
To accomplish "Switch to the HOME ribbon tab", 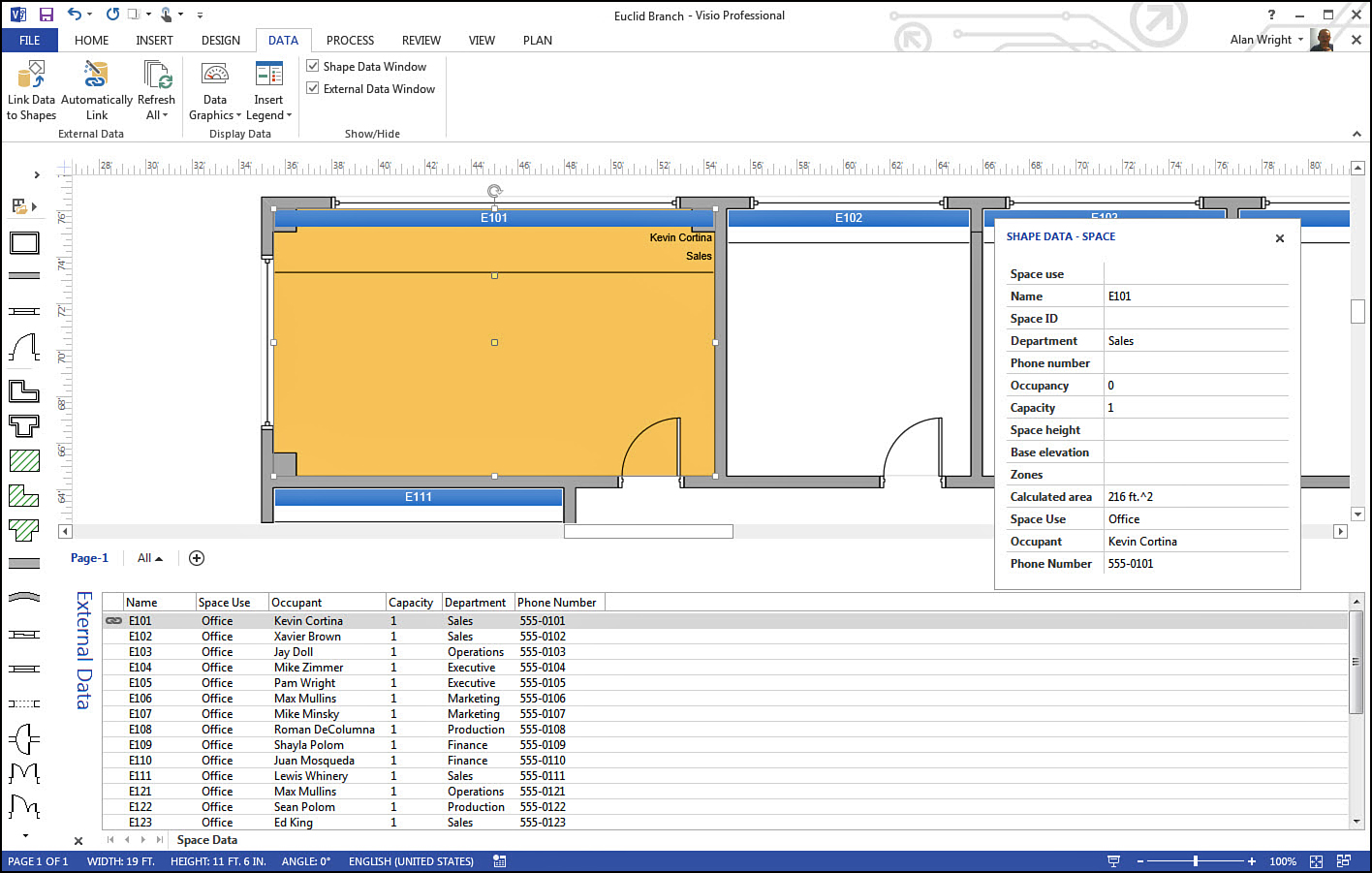I will pos(91,40).
